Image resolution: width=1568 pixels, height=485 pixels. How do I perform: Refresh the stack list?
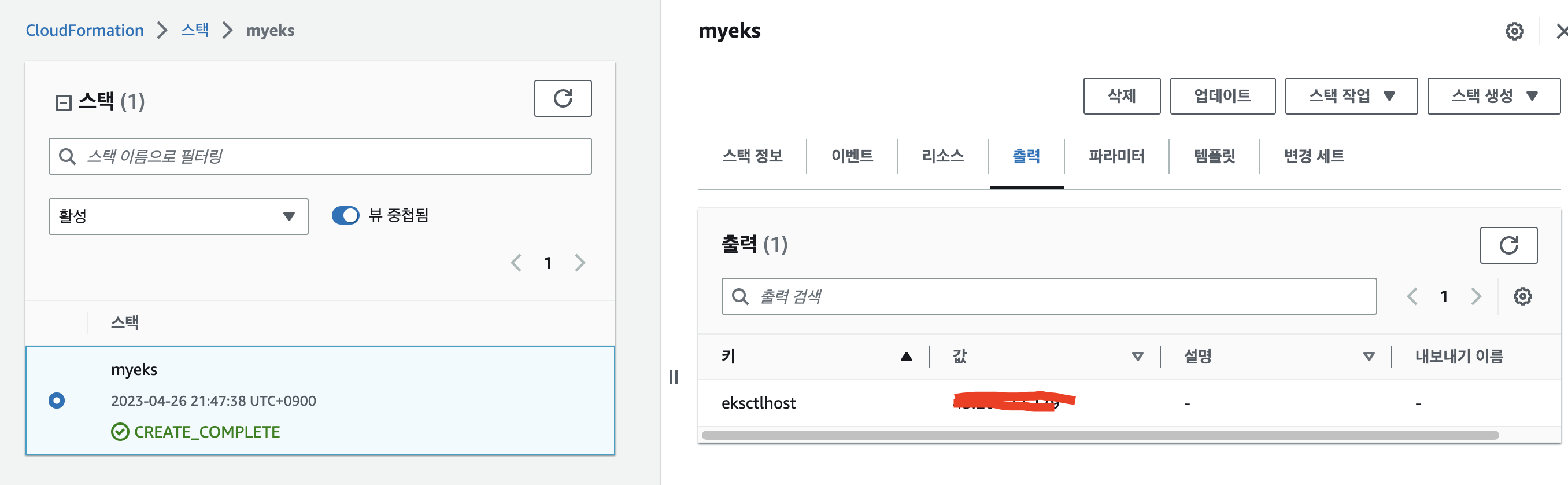click(x=563, y=98)
